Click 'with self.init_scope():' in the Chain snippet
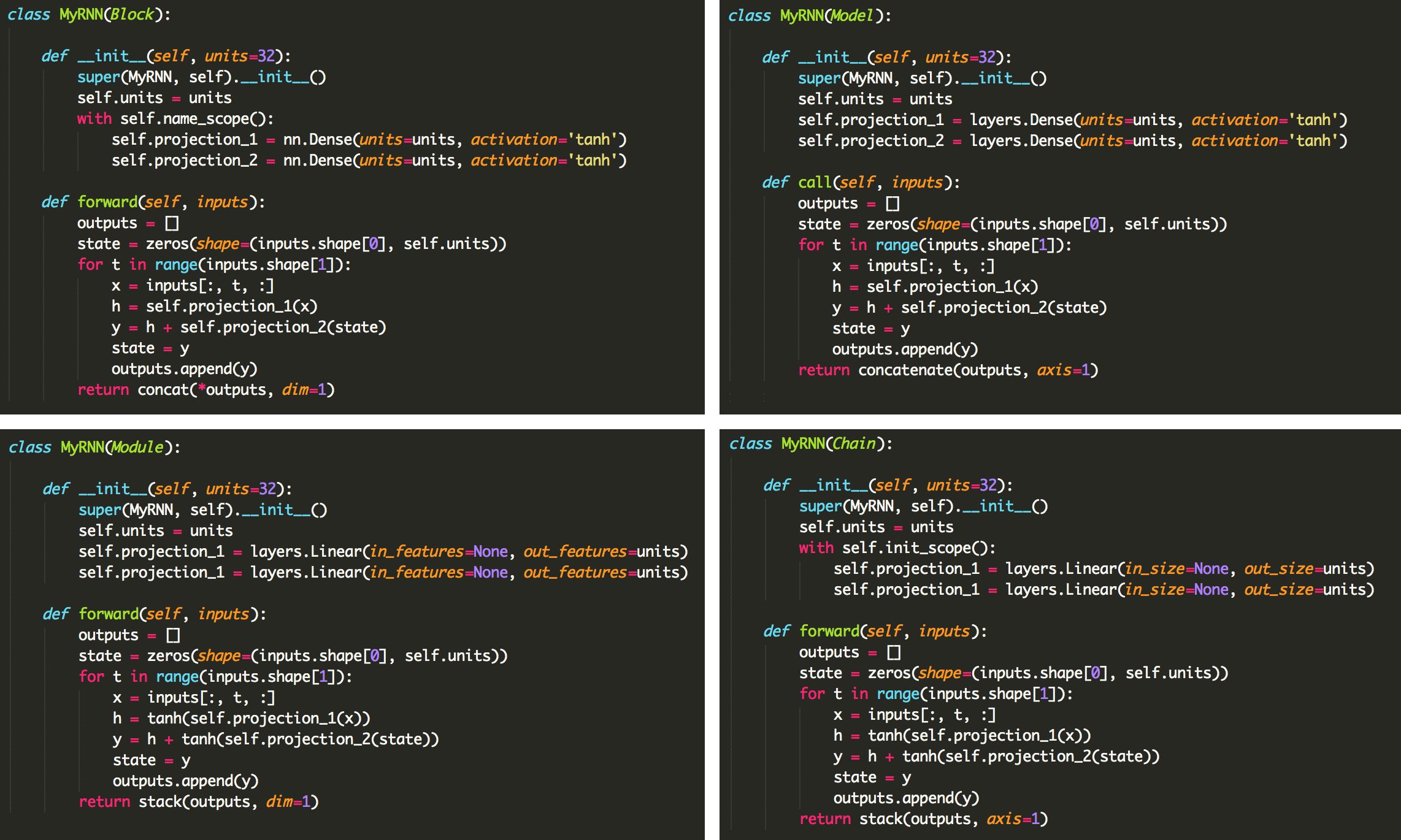 point(897,548)
